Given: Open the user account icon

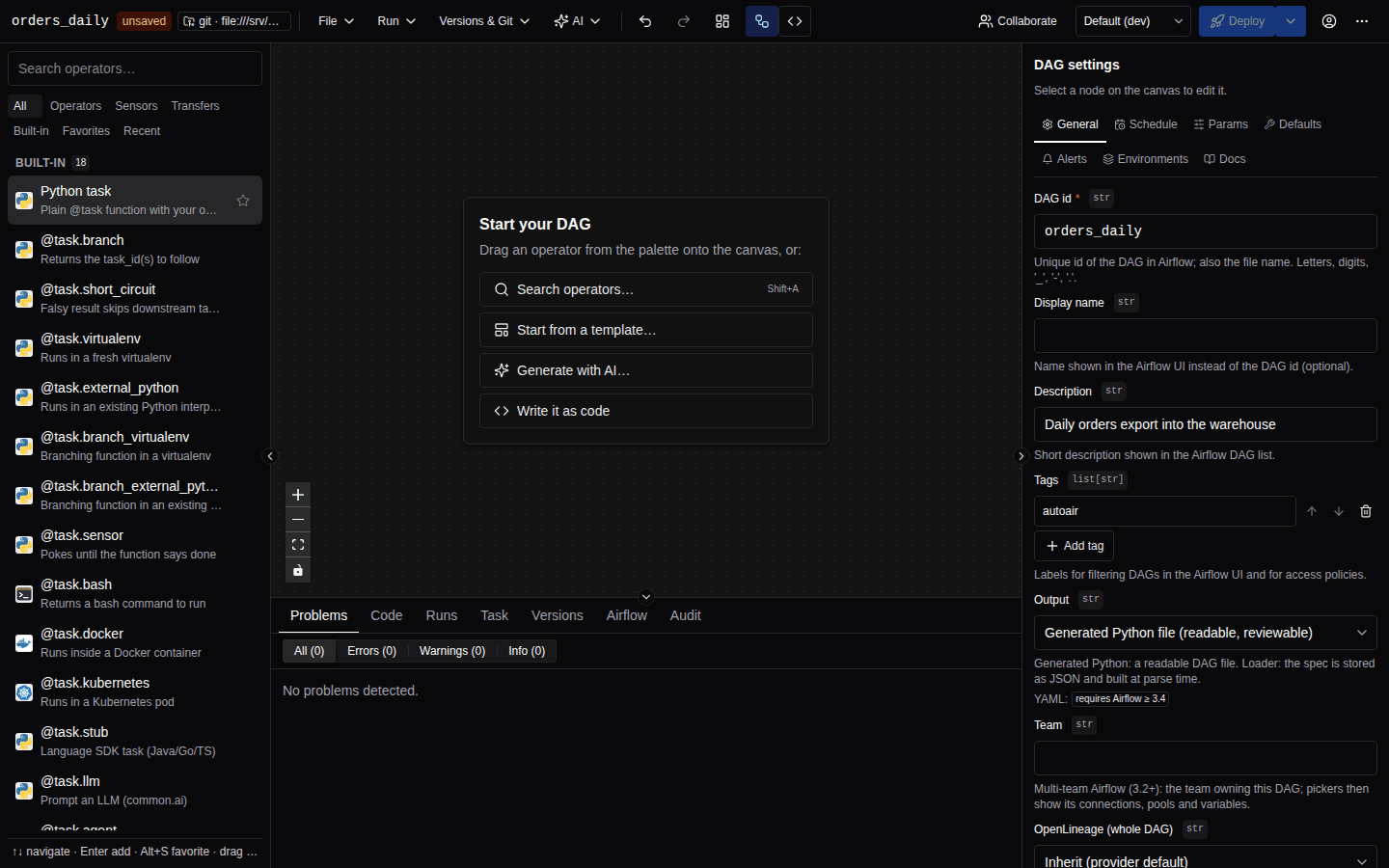Looking at the screenshot, I should pyautogui.click(x=1329, y=21).
